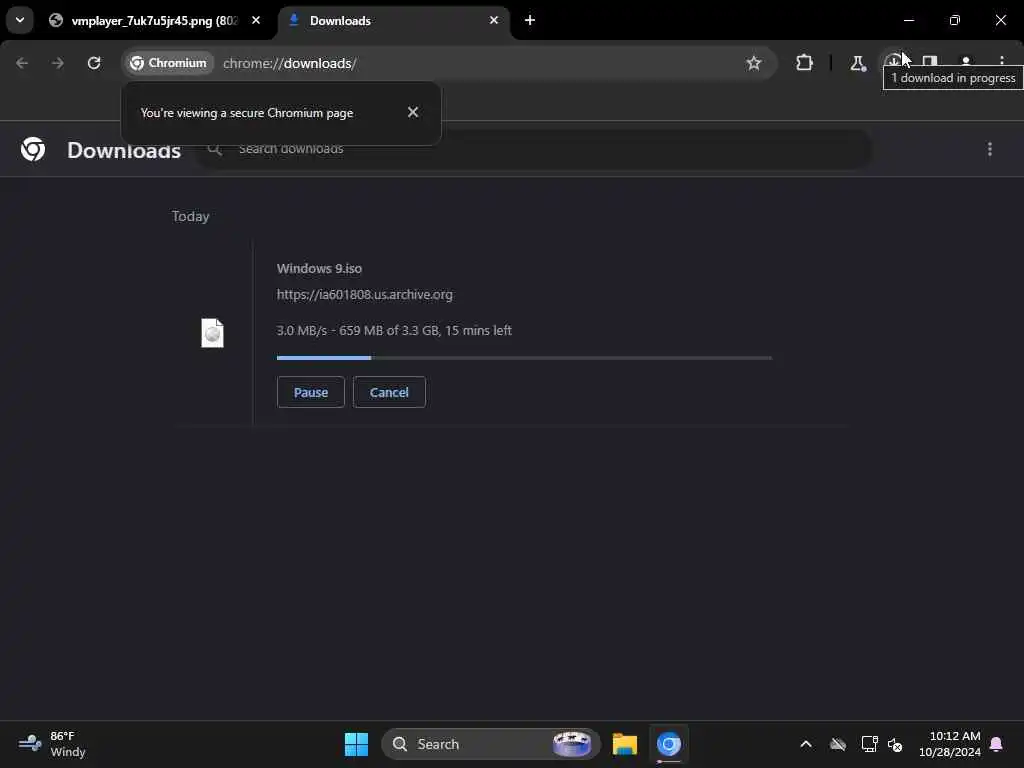
Task: Select the Downloads tab
Action: [394, 21]
